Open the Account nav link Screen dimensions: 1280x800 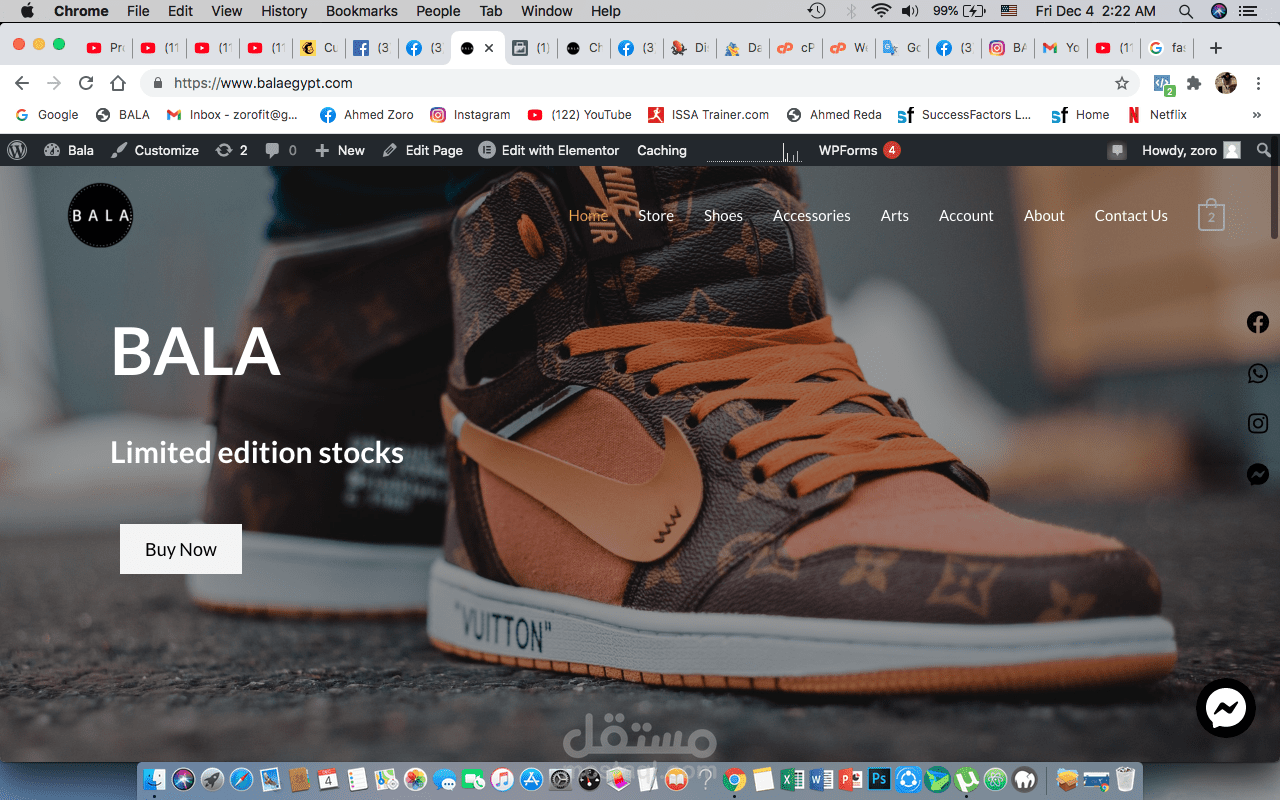[x=966, y=216]
